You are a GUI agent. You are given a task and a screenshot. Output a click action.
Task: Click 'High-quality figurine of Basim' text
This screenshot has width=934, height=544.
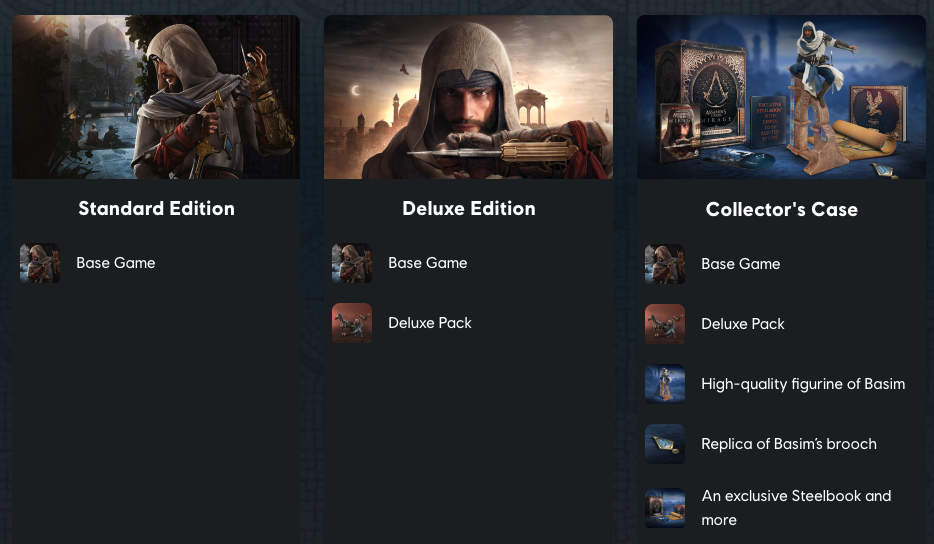803,384
